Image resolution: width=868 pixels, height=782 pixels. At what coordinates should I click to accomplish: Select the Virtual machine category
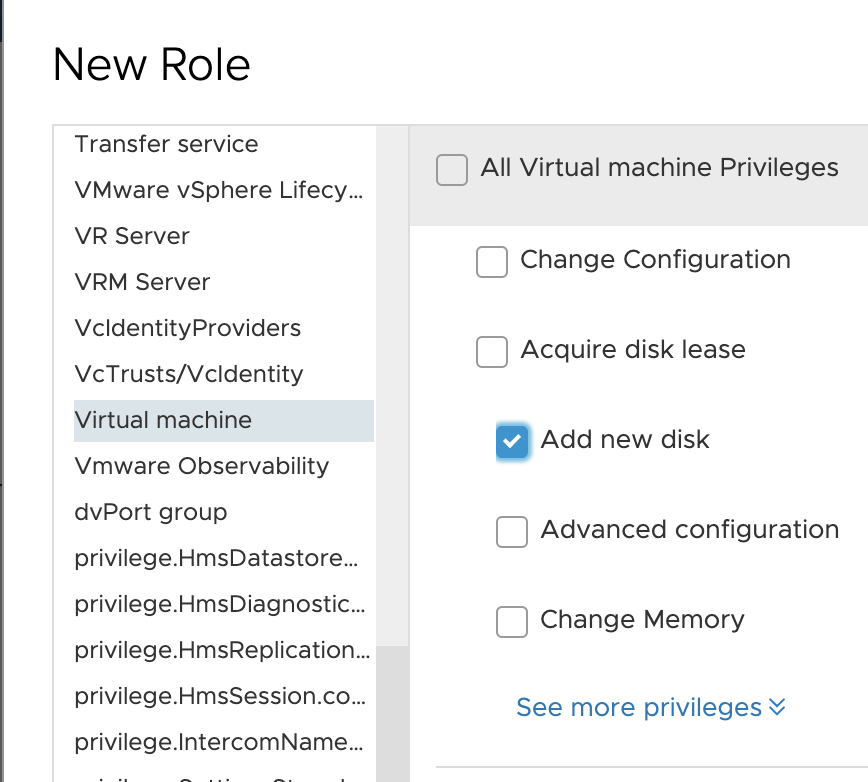pyautogui.click(x=224, y=421)
